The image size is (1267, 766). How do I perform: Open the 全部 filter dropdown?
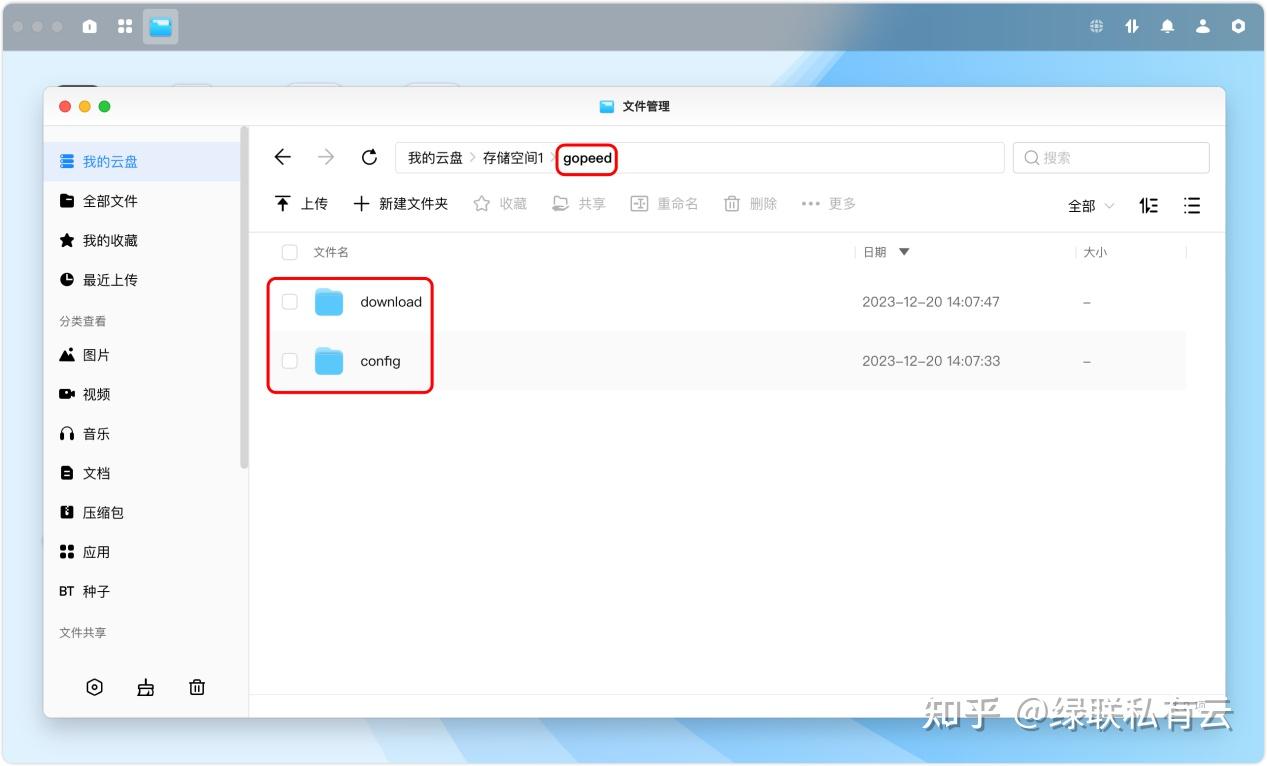click(x=1088, y=205)
